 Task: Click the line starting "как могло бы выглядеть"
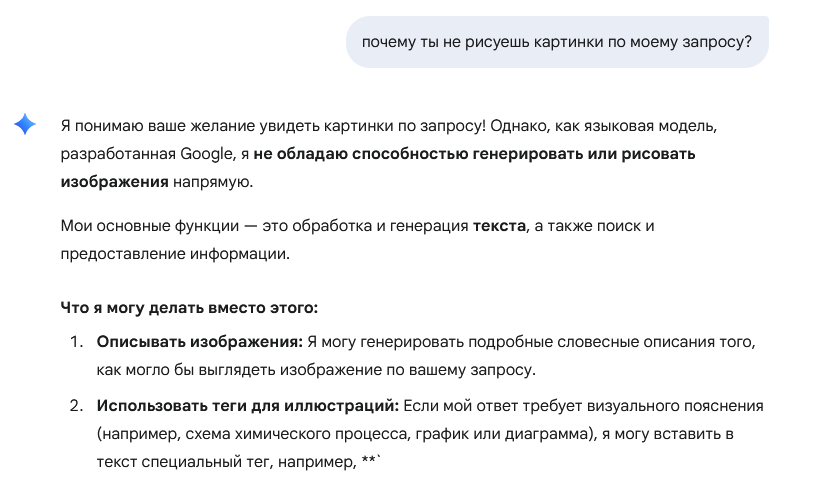click(x=316, y=370)
